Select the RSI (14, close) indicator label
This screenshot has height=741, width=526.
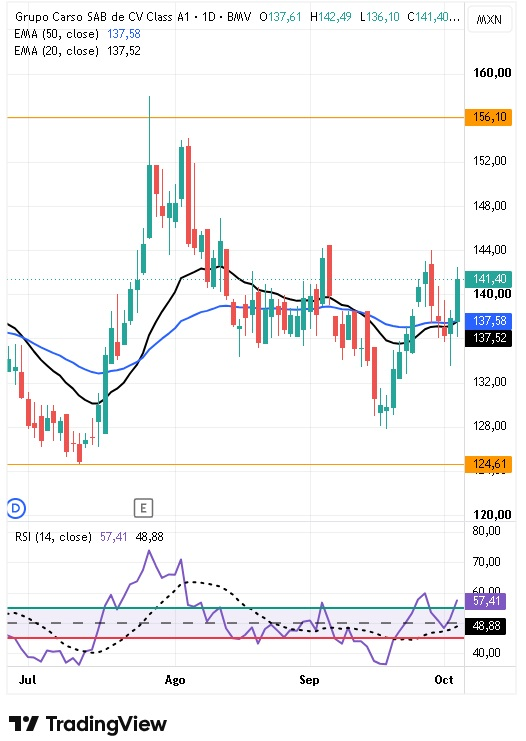tap(53, 537)
